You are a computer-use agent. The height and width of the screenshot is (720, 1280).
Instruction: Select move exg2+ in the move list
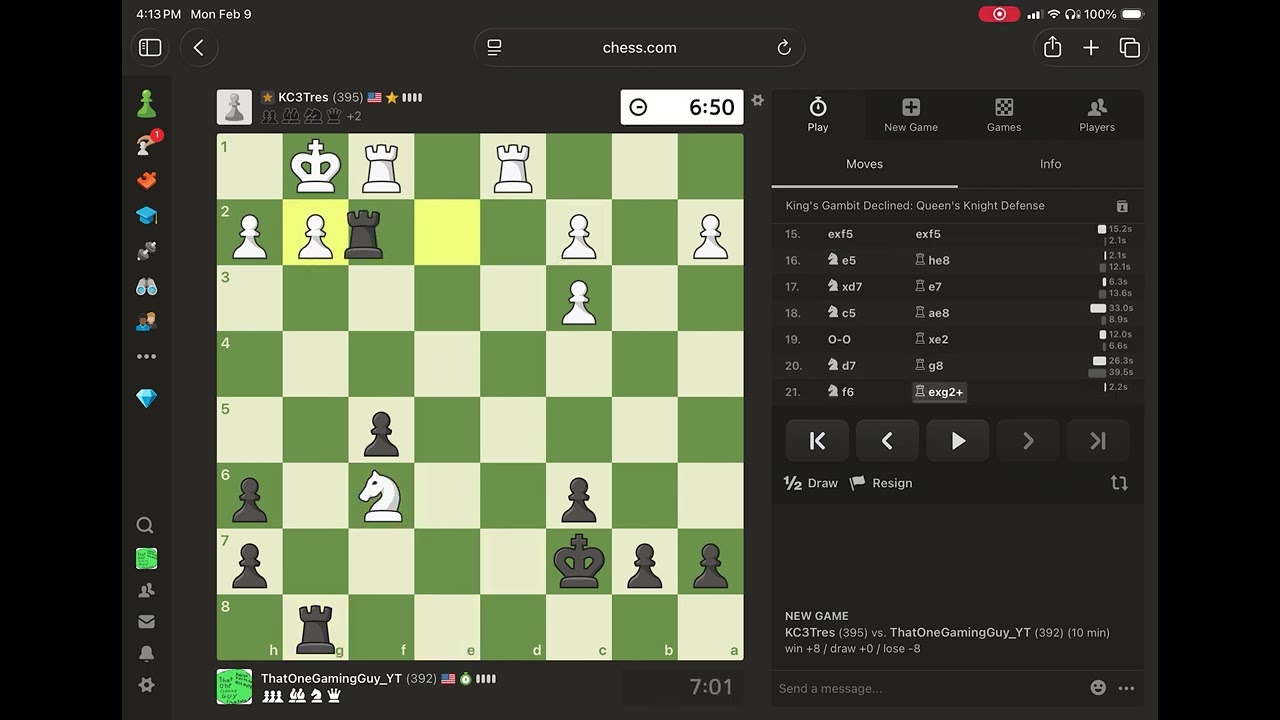[x=939, y=392]
